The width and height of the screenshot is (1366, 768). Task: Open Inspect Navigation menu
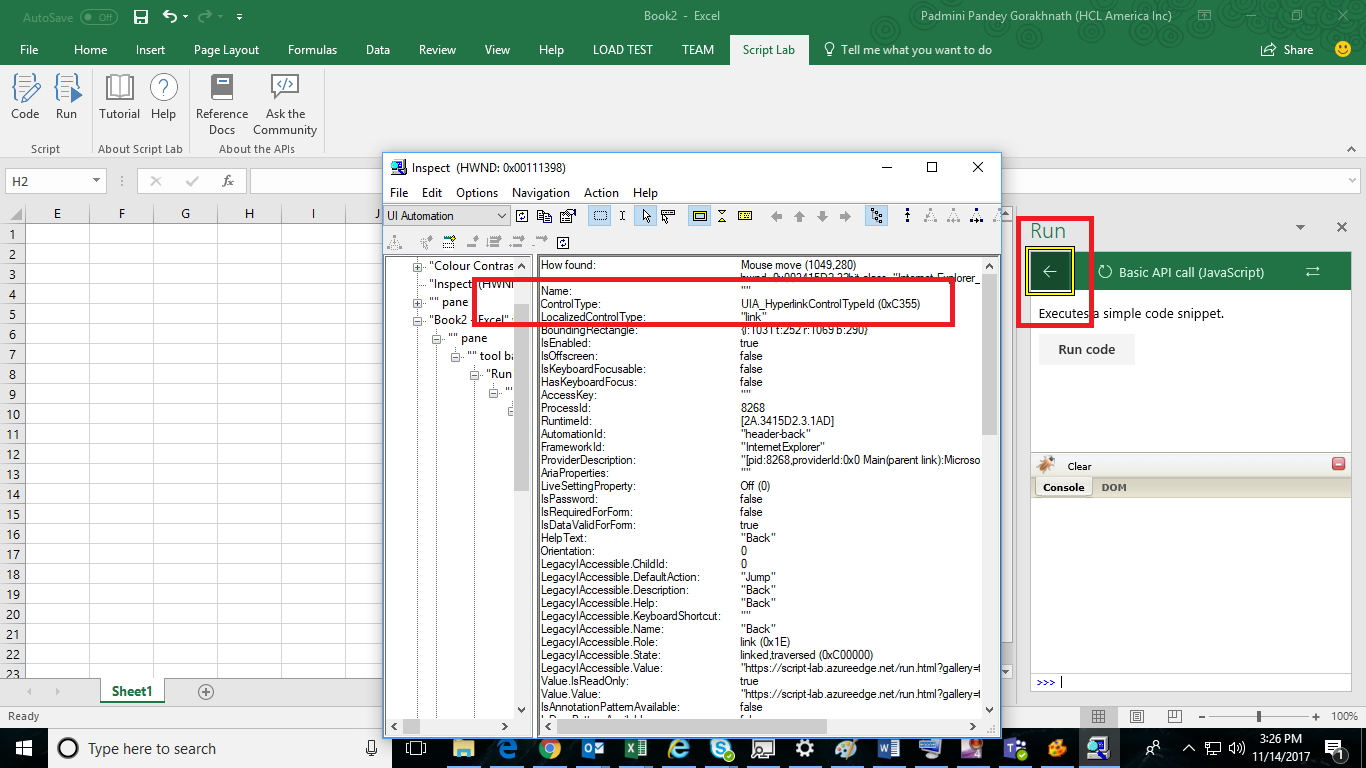pos(540,192)
